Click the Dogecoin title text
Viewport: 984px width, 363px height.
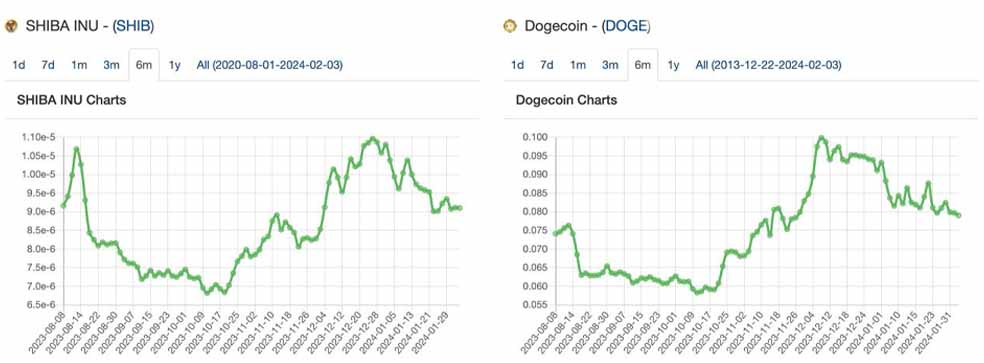(557, 26)
